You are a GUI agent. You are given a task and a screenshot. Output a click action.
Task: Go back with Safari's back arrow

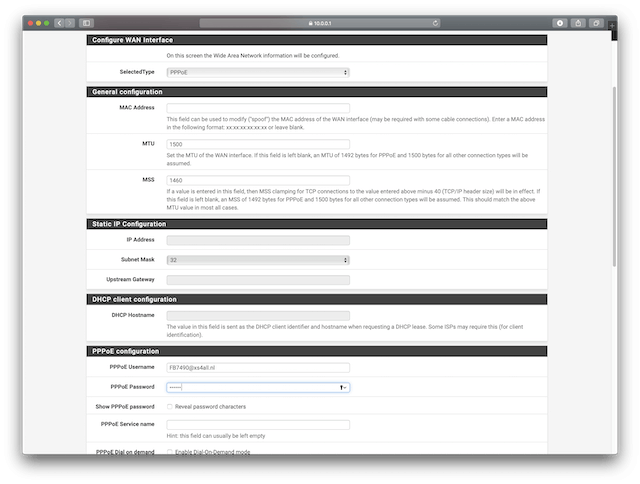[60, 23]
